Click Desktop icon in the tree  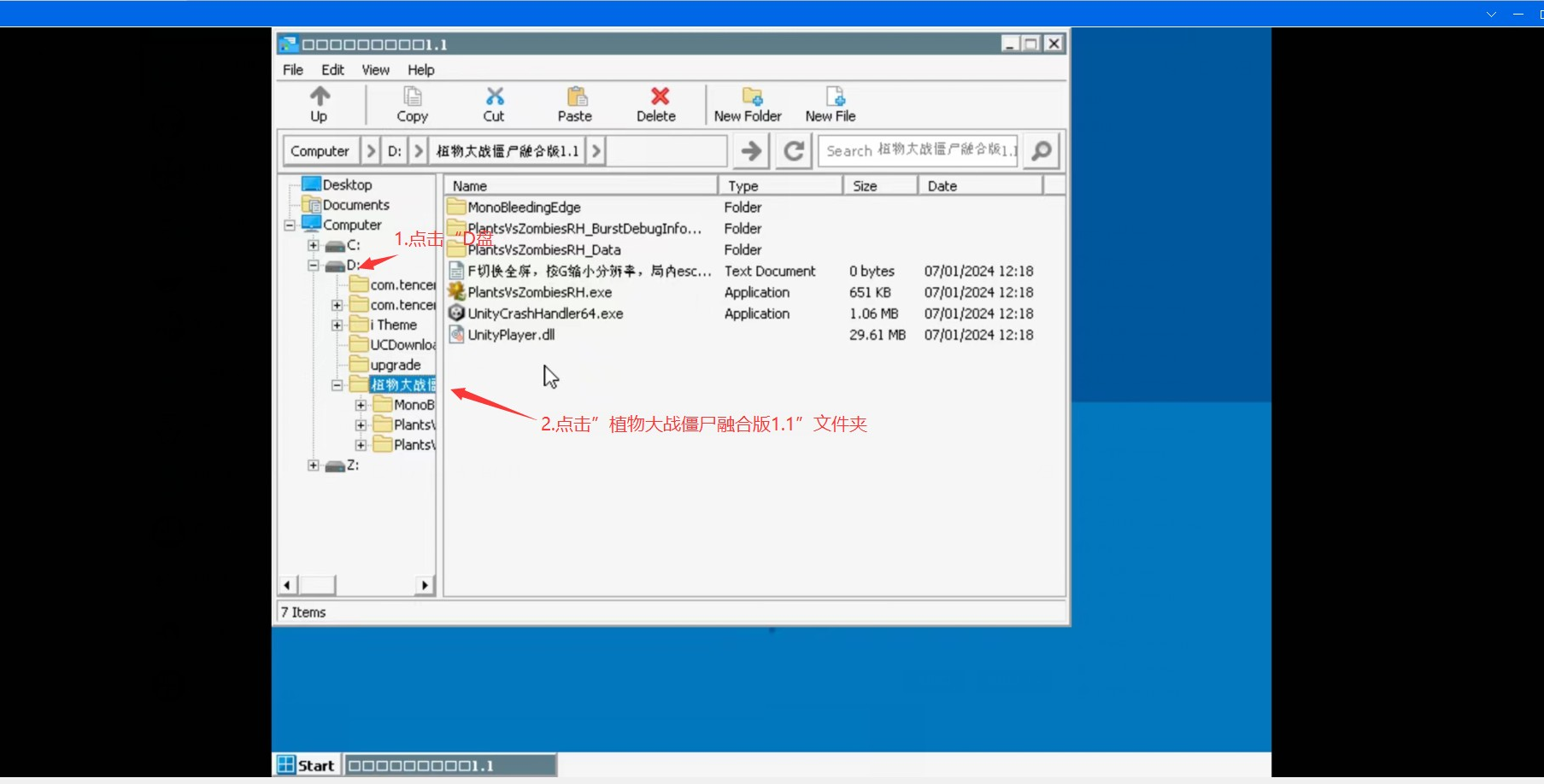(312, 184)
